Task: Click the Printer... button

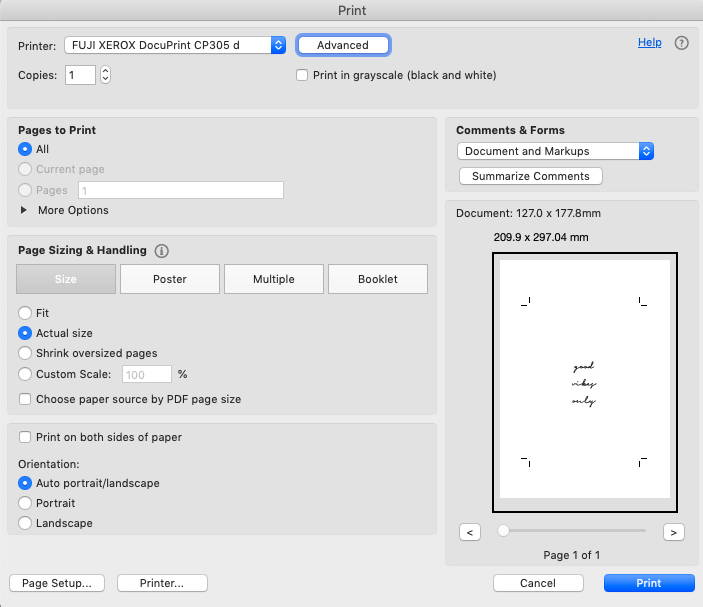Action: (x=162, y=583)
